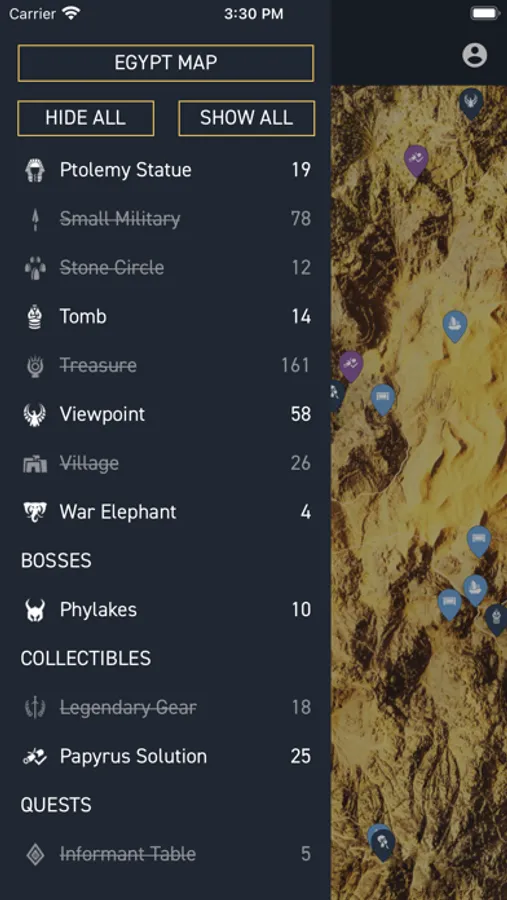507x900 pixels.
Task: Select the COLLECTIBLES section header
Action: coord(86,658)
